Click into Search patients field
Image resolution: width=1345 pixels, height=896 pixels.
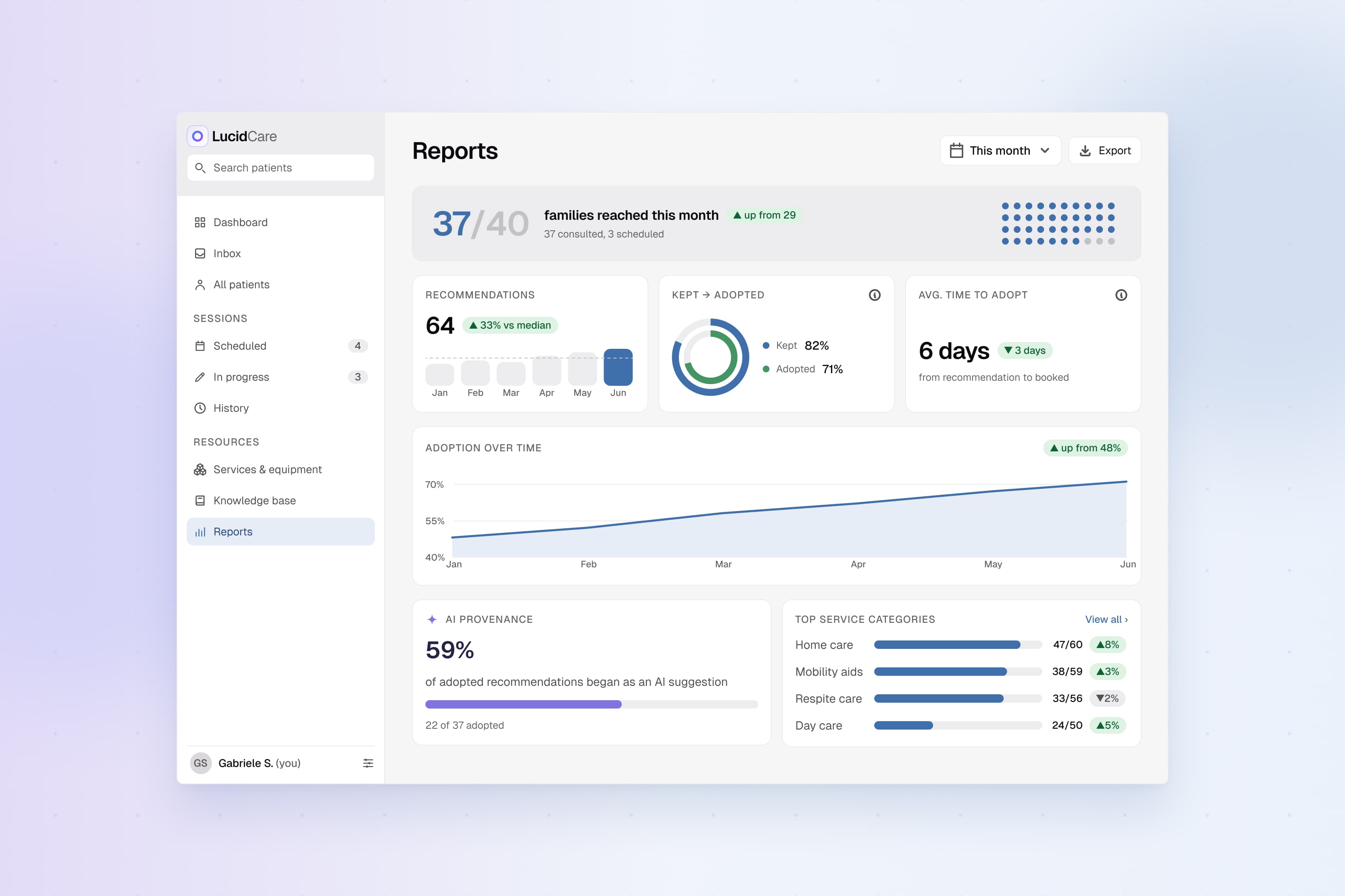280,168
